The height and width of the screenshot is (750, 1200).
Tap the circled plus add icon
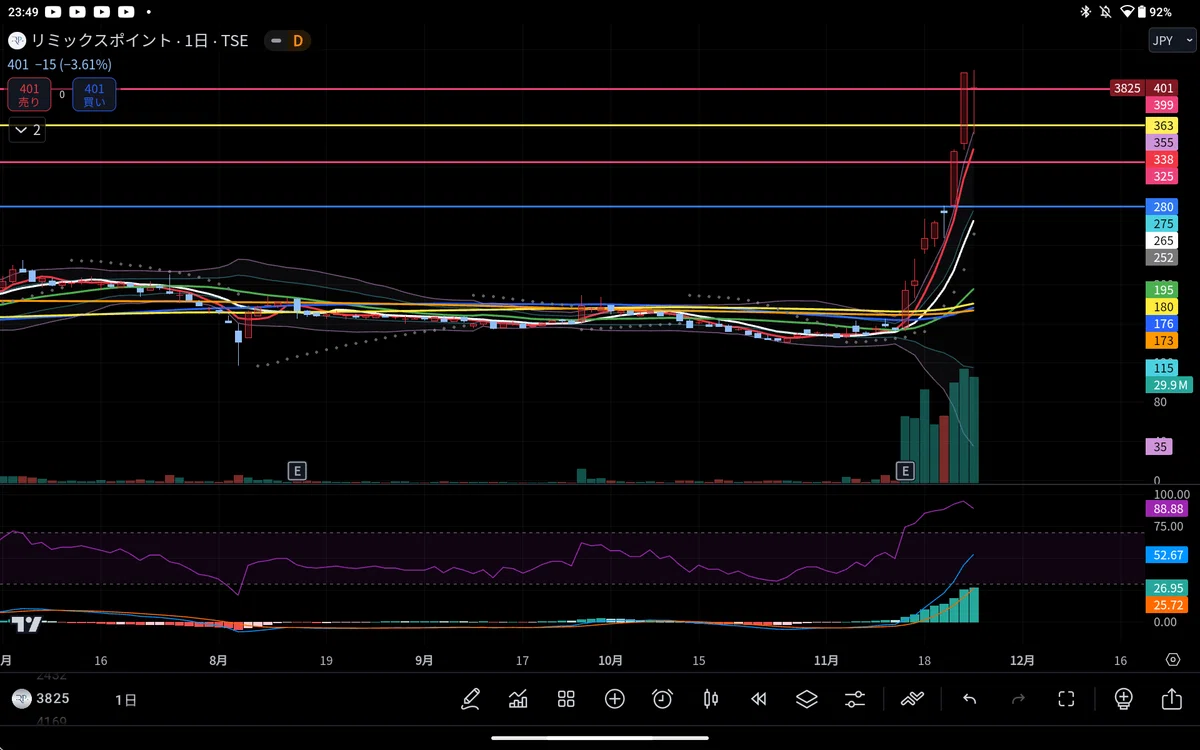pyautogui.click(x=614, y=699)
